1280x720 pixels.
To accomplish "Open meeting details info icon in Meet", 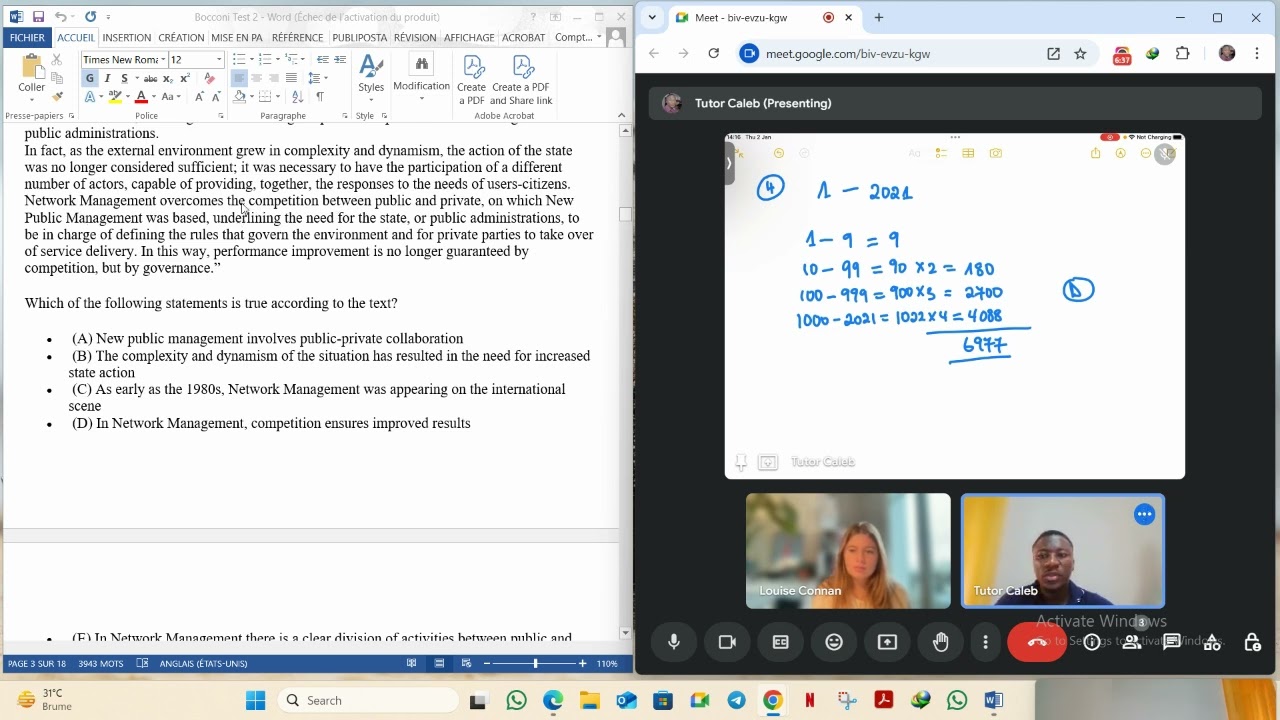I will coord(1092,642).
